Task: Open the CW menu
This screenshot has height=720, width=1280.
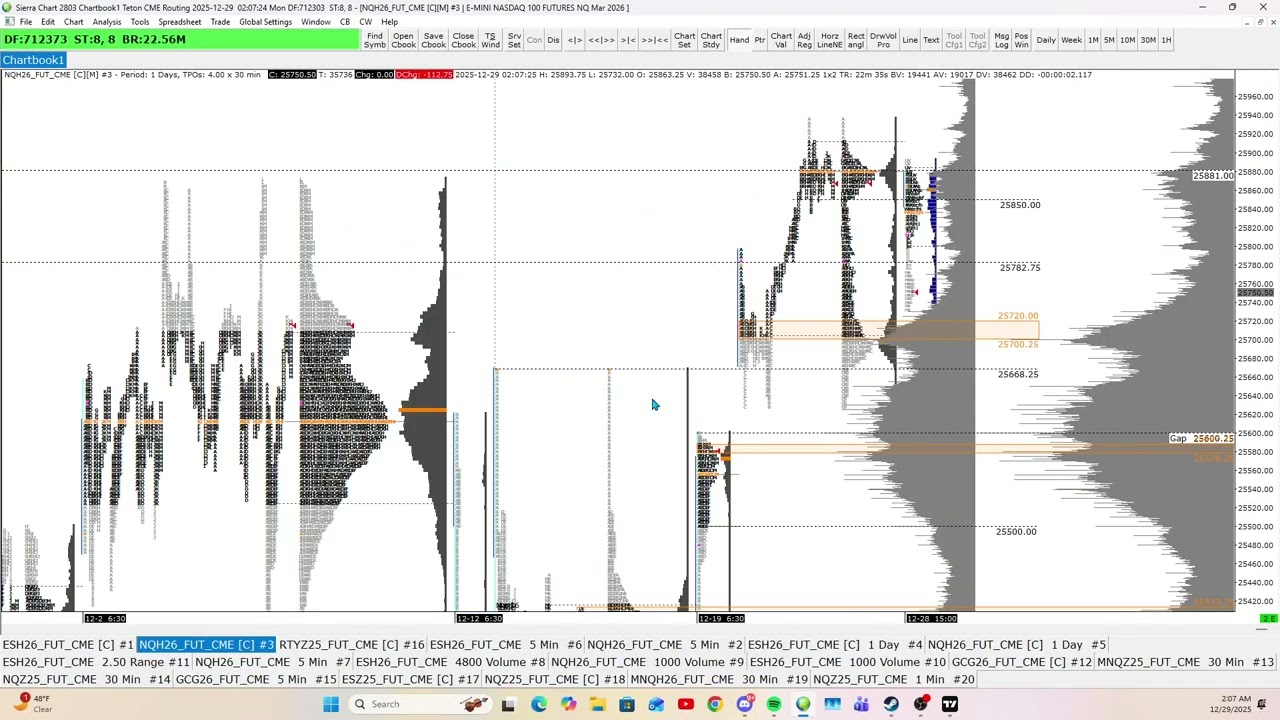Action: point(366,22)
